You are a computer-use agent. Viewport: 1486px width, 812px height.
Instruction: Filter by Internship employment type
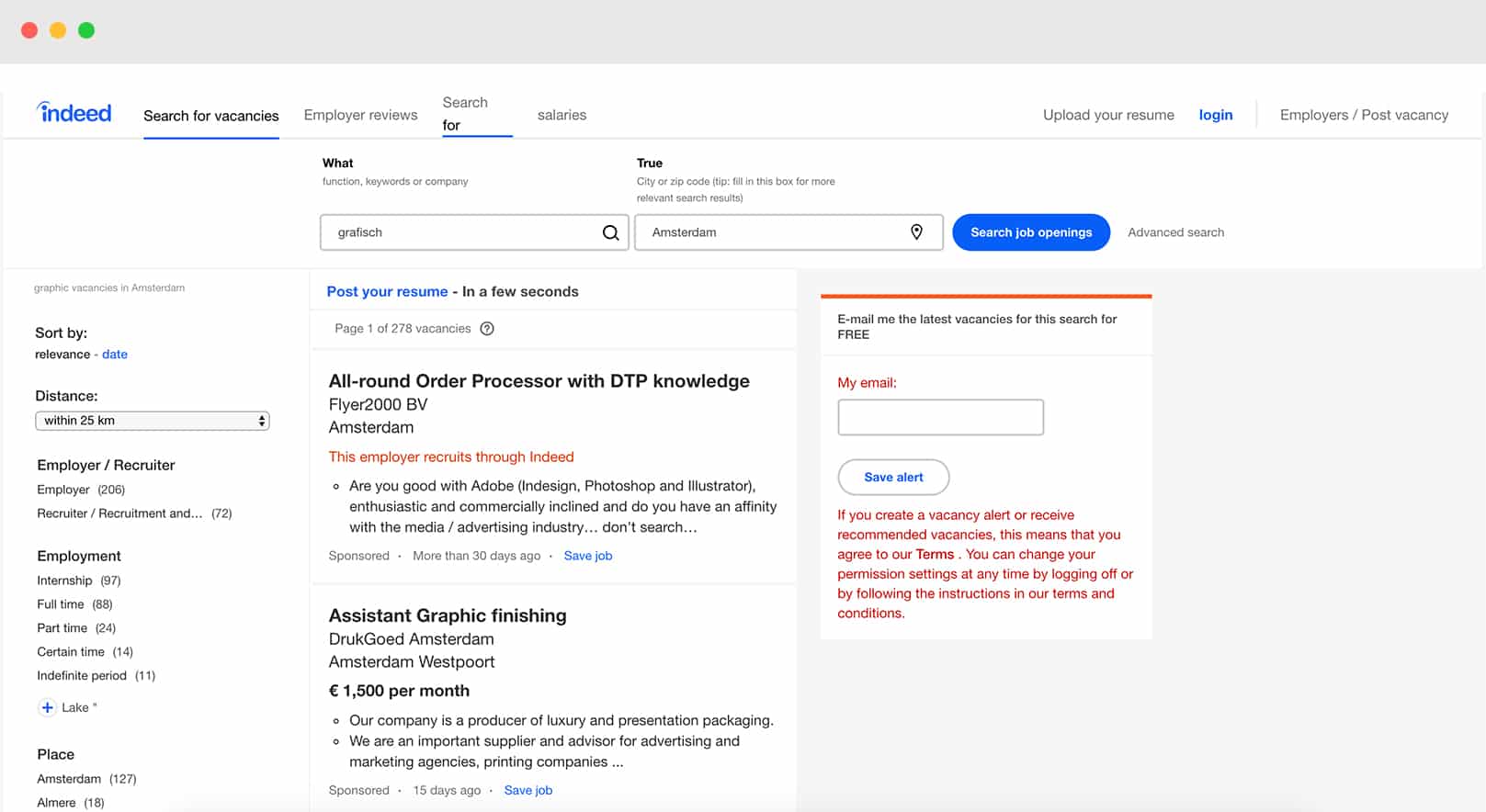click(64, 581)
